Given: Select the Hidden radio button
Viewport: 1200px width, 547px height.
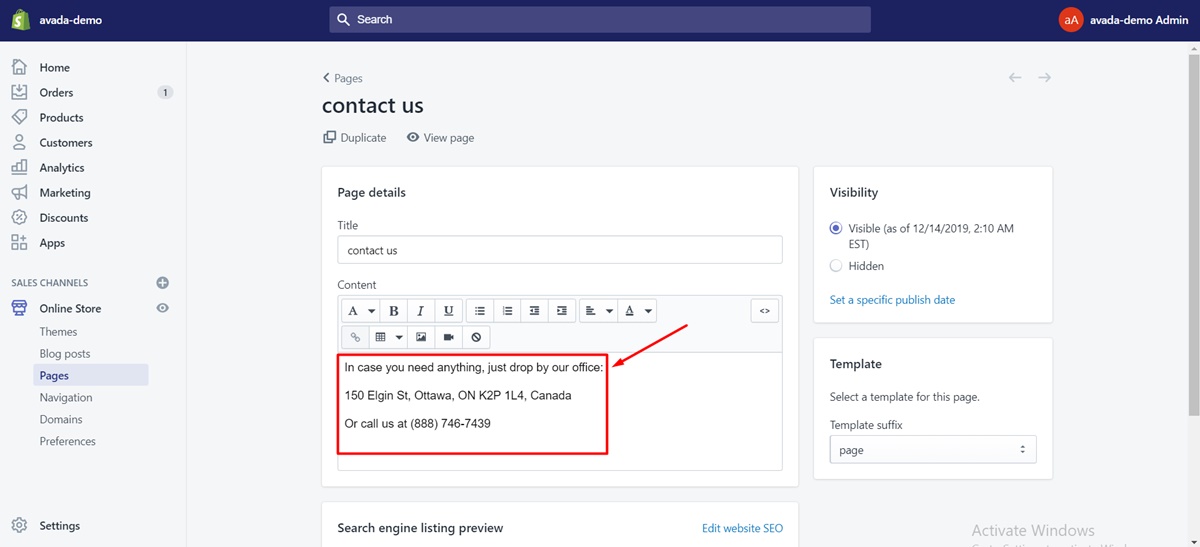Looking at the screenshot, I should (x=836, y=266).
